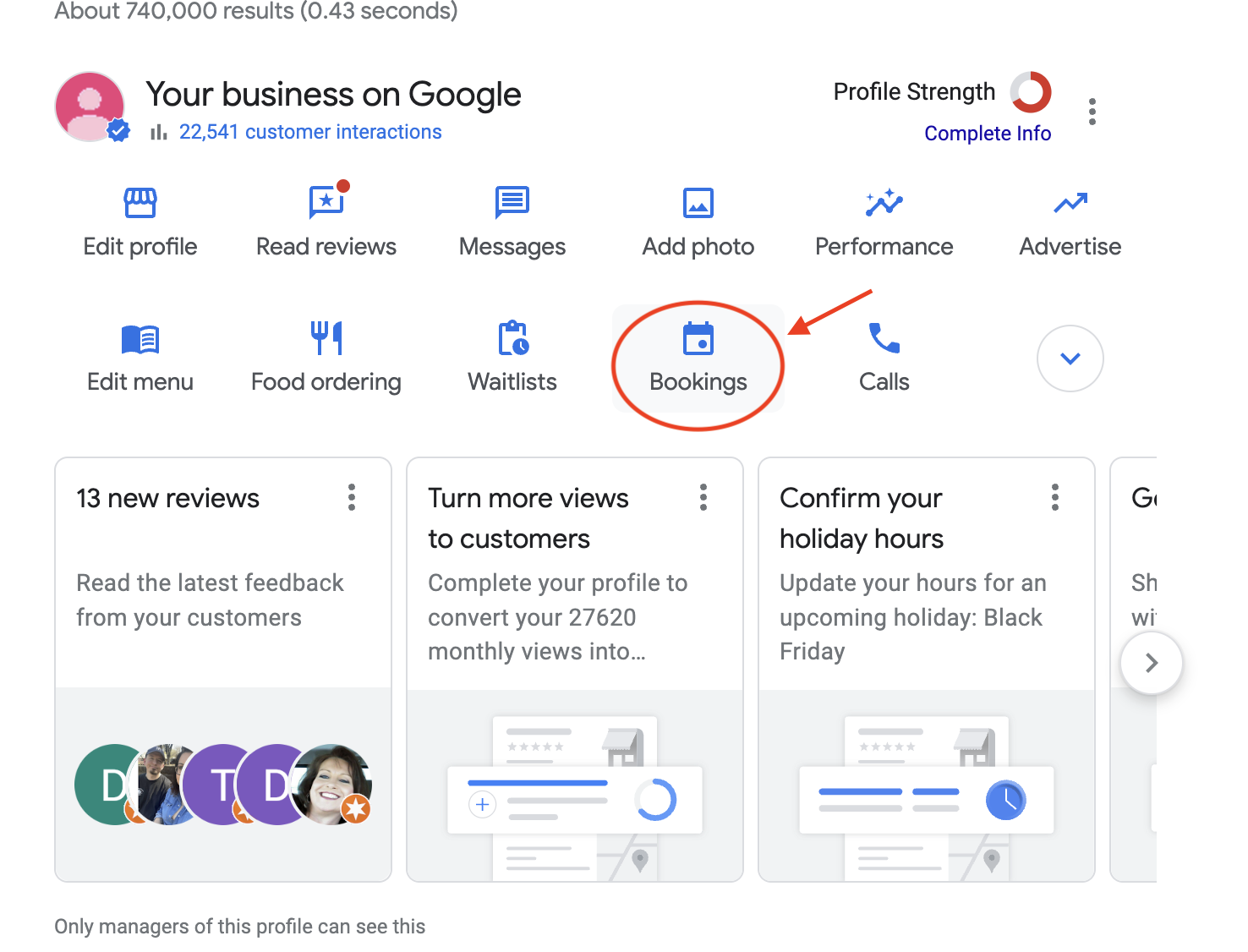Screen dimensions: 1248x952
Task: Open options for Turn more views card
Action: 703,497
